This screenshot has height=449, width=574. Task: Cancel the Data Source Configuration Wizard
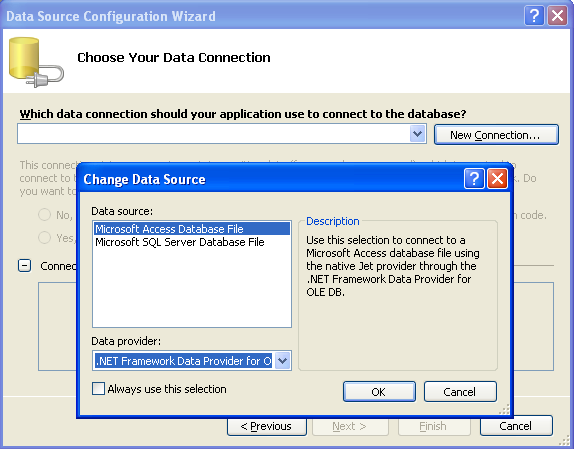(516, 426)
